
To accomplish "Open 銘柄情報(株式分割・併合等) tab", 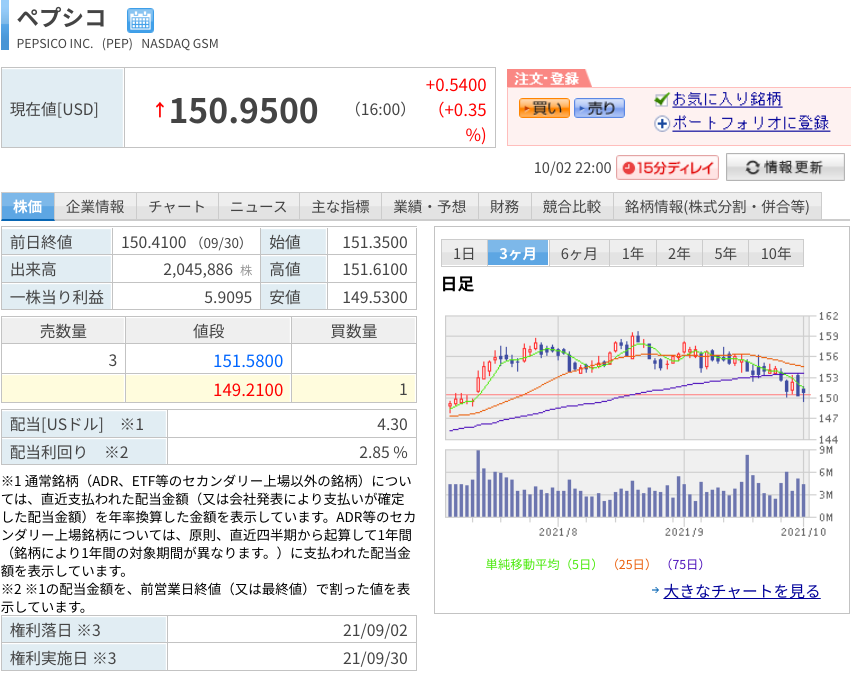I will tap(717, 206).
